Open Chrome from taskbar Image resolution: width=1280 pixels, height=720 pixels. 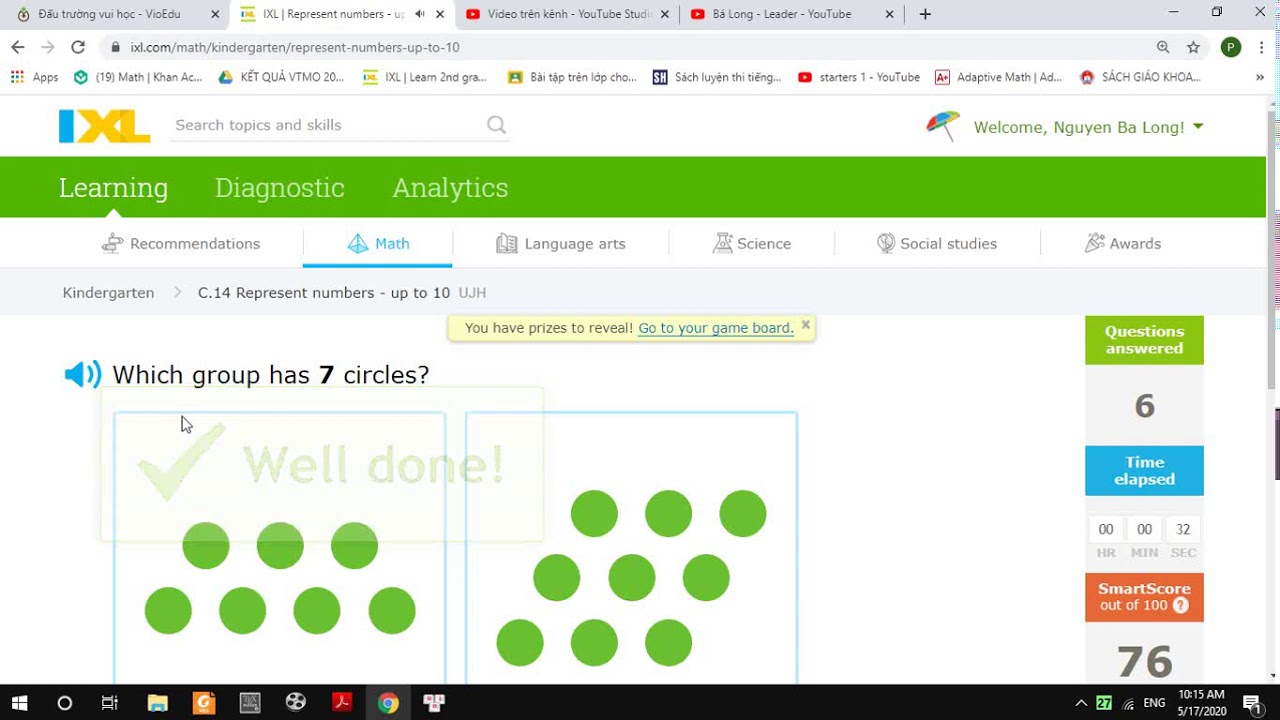pos(388,703)
